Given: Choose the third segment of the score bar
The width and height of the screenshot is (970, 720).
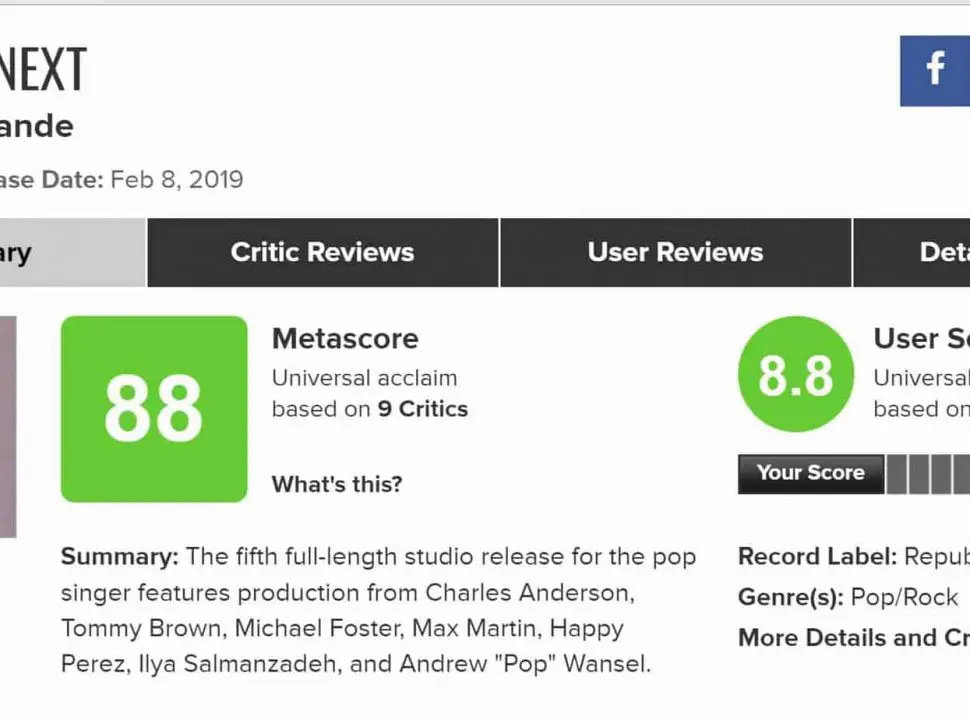Looking at the screenshot, I should click(941, 474).
